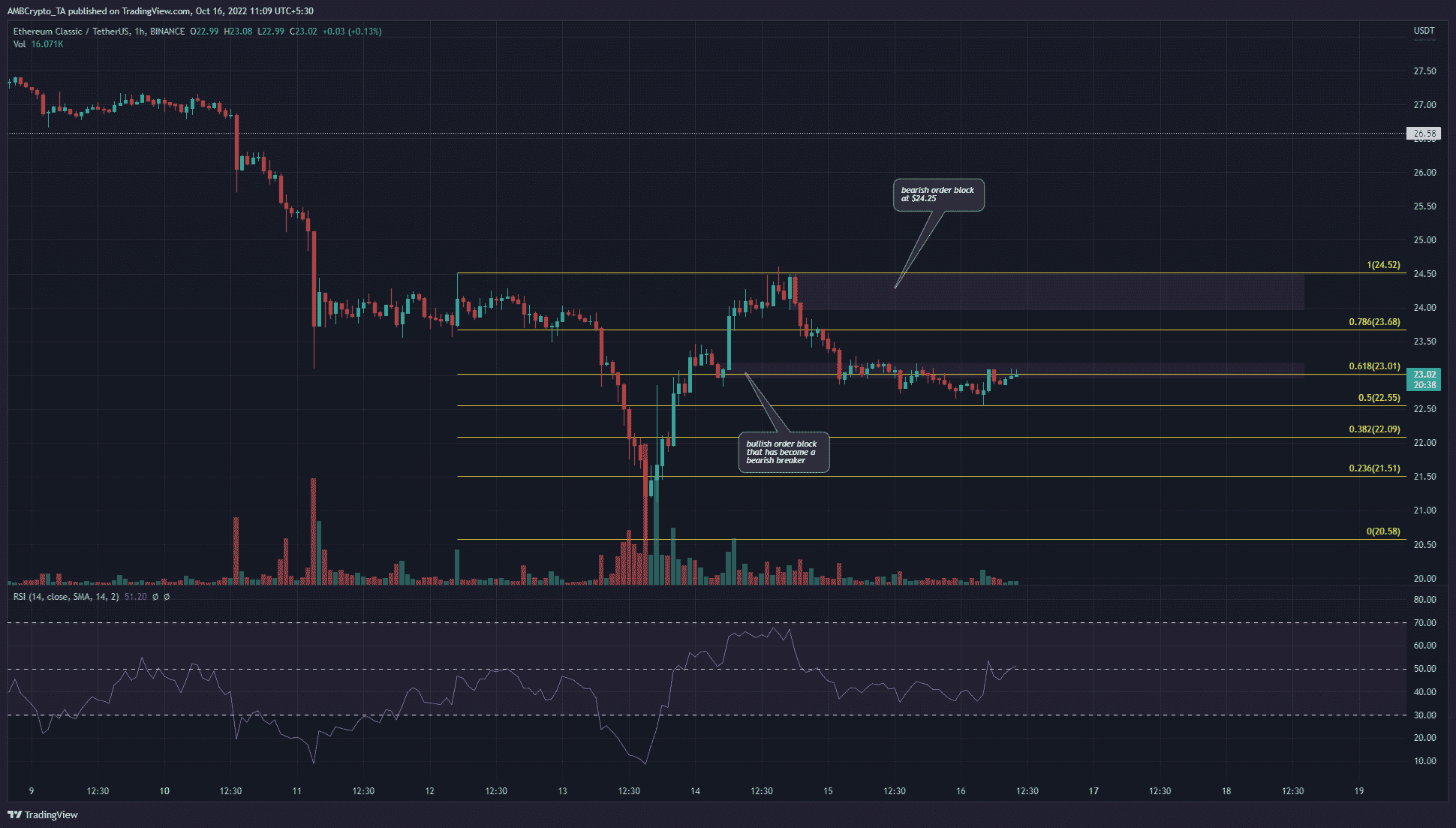Select the shaded bearish order block rectangle near 24.25

1051,292
